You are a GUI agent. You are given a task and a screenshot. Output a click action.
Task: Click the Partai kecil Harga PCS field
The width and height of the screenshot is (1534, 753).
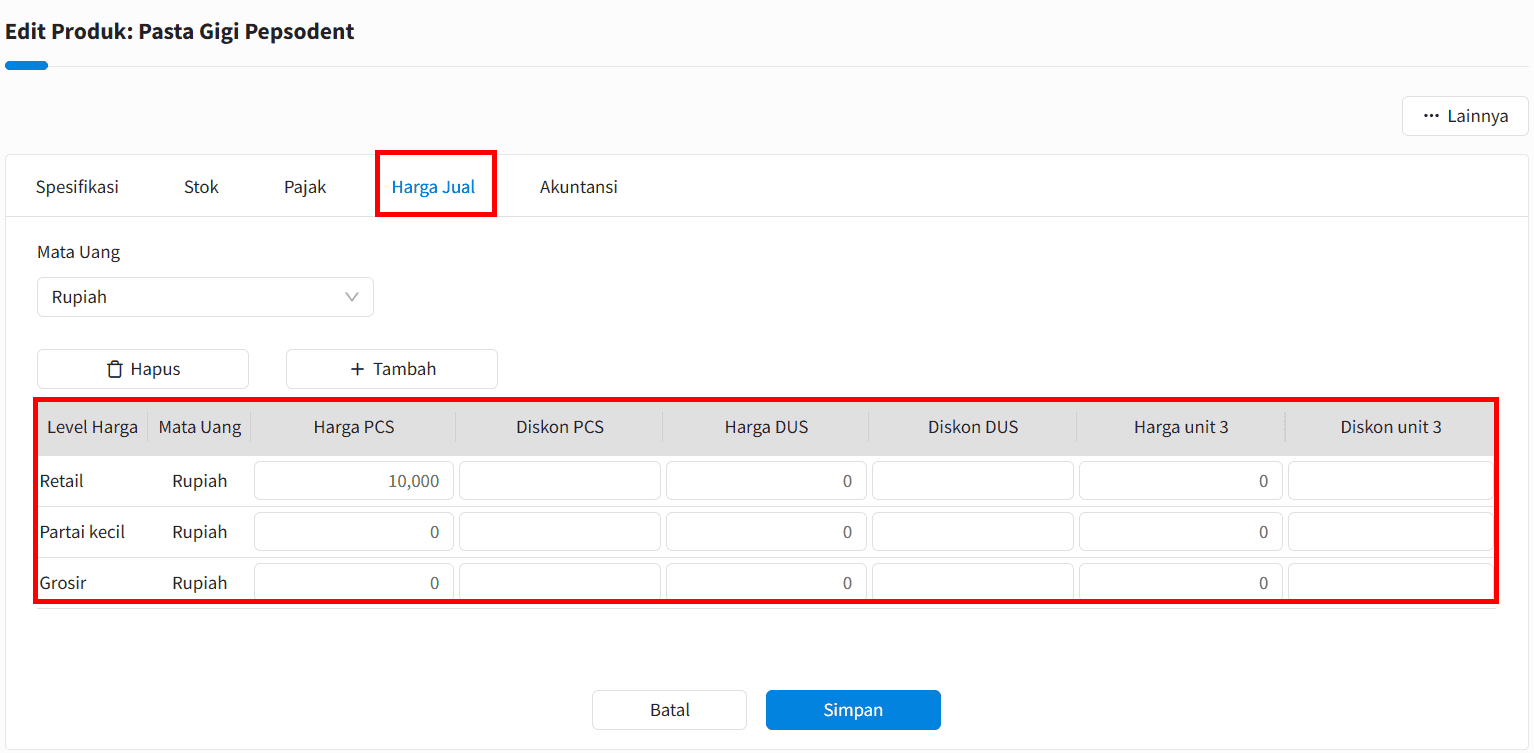(354, 532)
